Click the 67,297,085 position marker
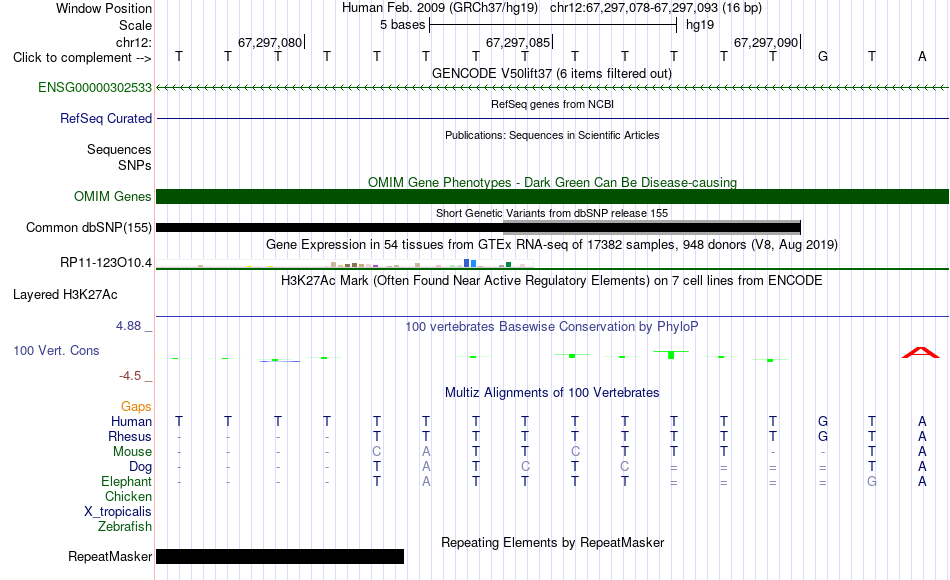 point(519,42)
